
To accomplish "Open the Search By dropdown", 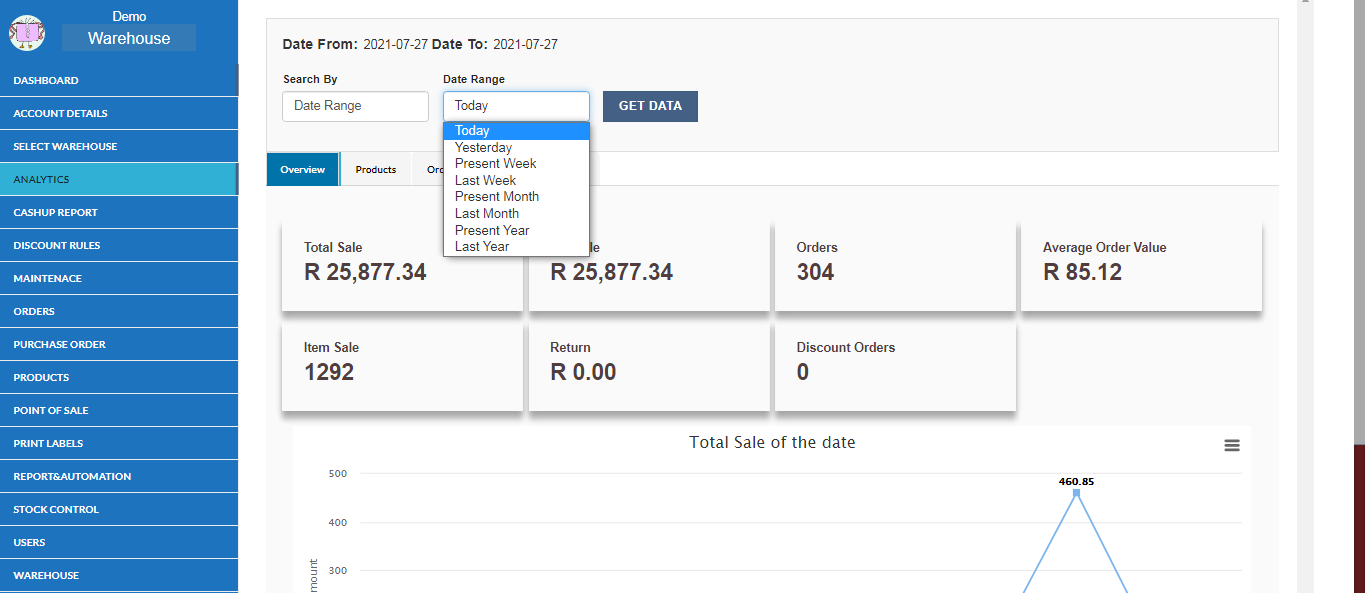I will (x=355, y=106).
